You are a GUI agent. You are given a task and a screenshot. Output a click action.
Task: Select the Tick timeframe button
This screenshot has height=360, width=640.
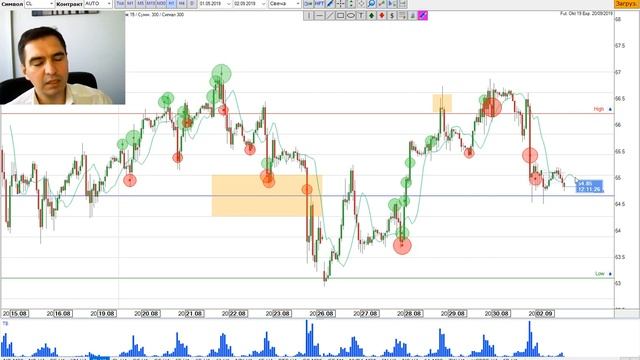click(120, 4)
